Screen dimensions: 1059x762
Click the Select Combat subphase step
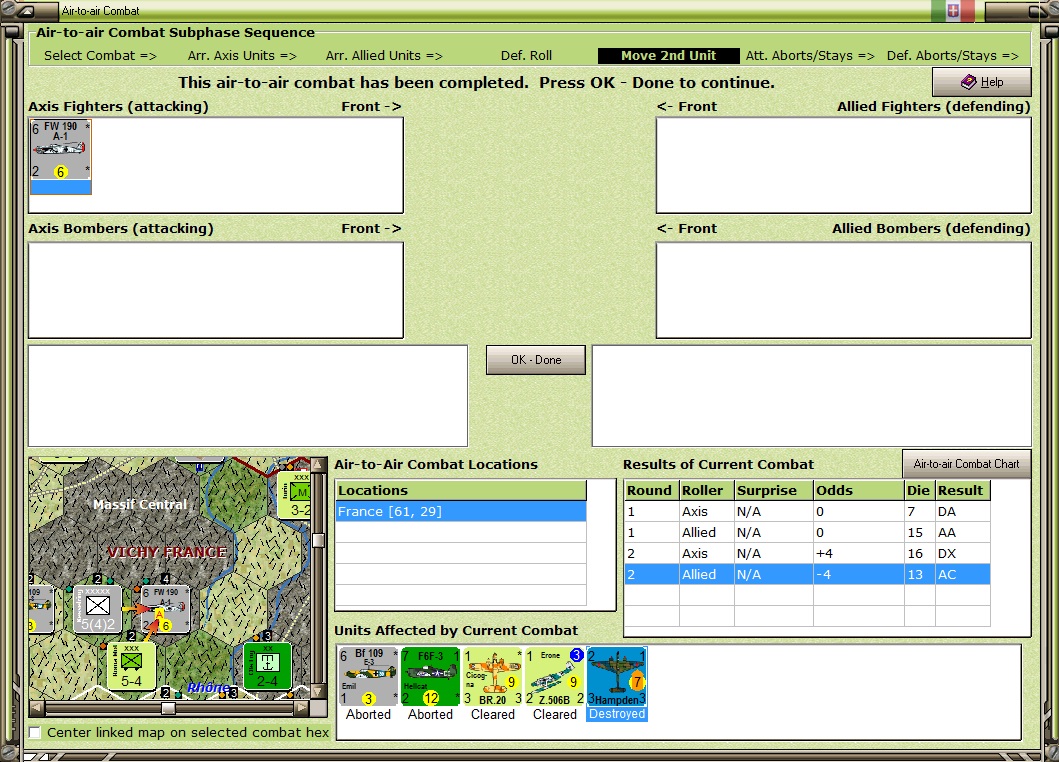(x=100, y=55)
